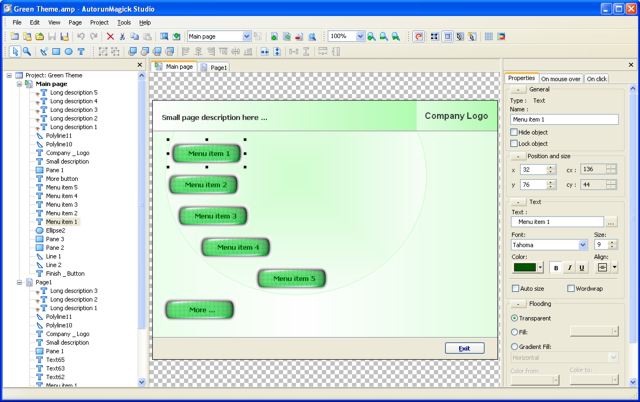This screenshot has width=640, height=402.
Task: Click the dark green text color swatch
Action: tap(524, 267)
